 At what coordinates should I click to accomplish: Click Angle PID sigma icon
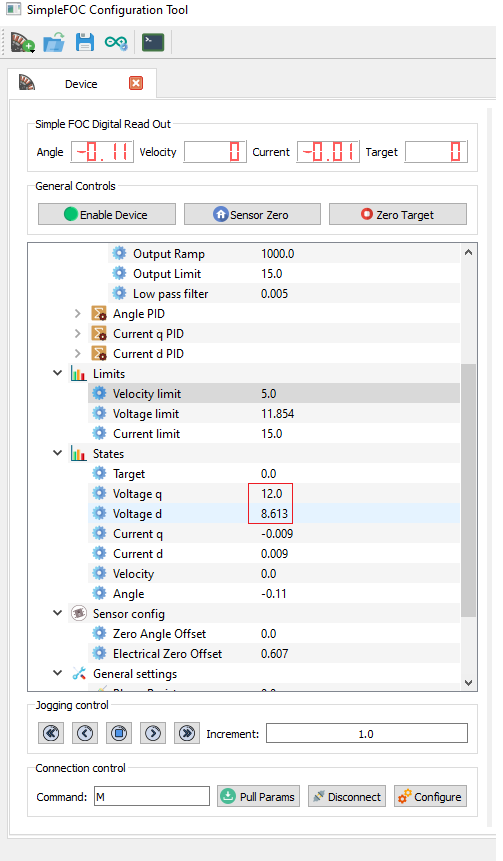(x=99, y=314)
